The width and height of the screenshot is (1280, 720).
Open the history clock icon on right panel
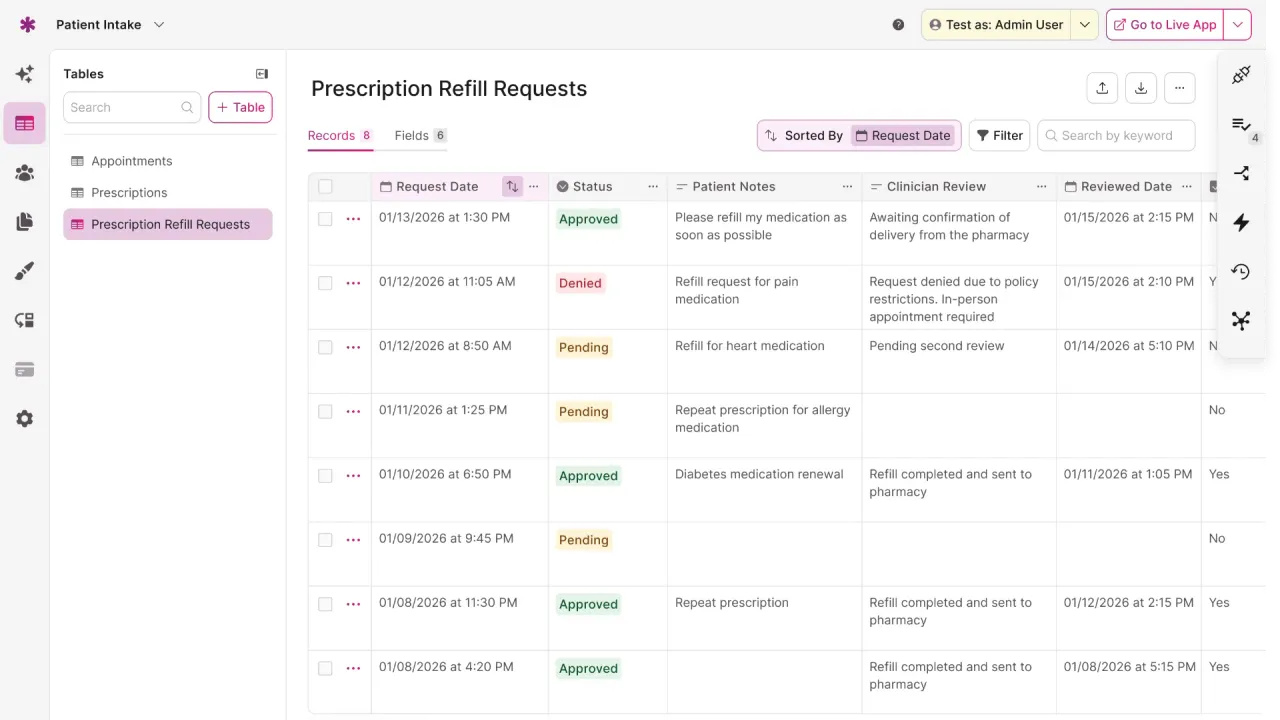click(1241, 271)
